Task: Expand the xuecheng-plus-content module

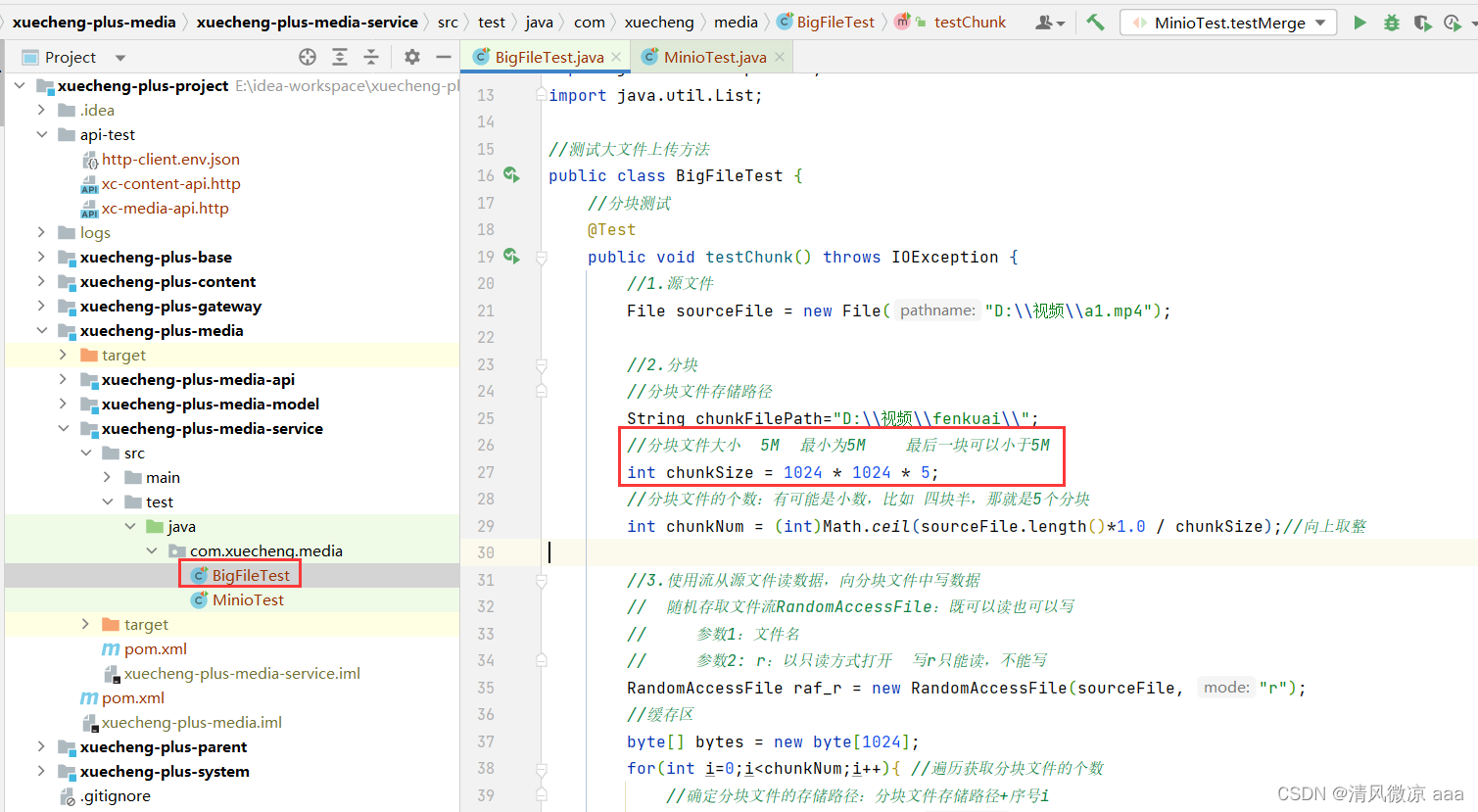Action: [41, 281]
